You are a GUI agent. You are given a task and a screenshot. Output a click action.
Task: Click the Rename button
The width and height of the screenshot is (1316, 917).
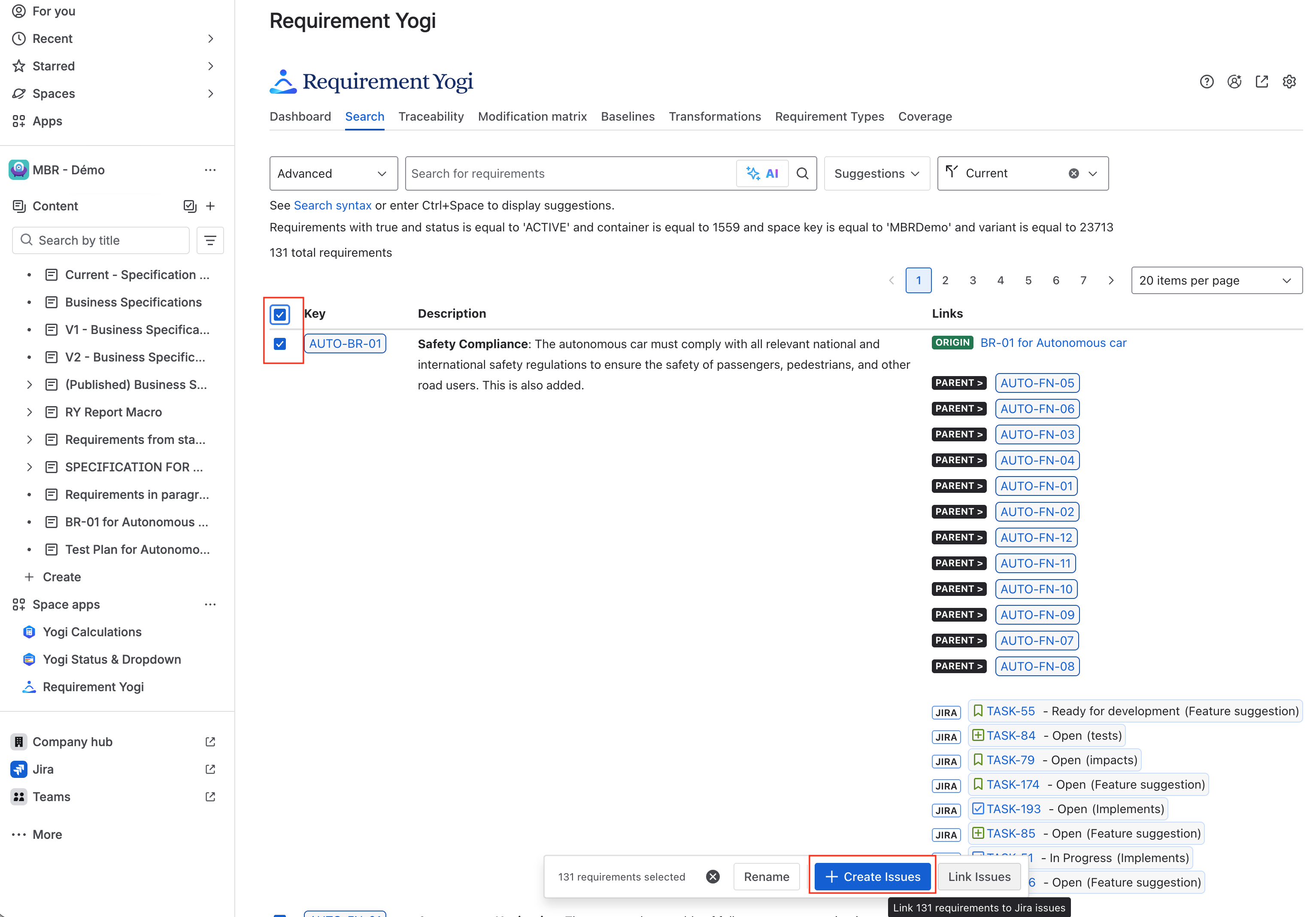pos(766,877)
